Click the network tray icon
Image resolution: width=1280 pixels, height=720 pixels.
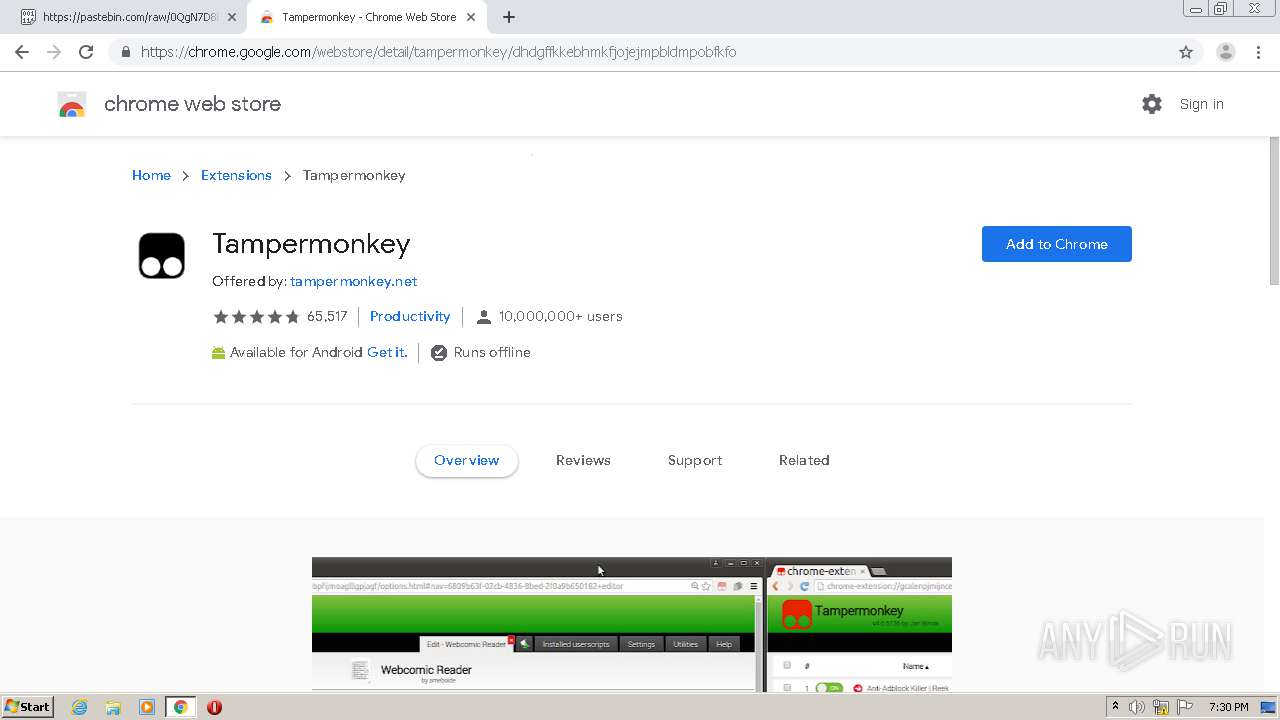(1161, 707)
